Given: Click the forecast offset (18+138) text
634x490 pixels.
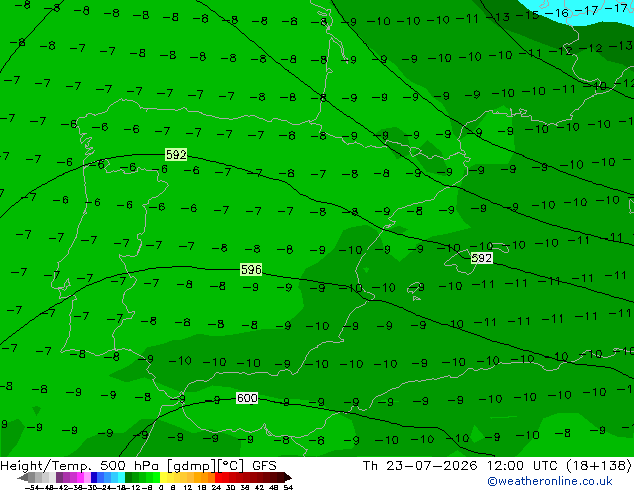Looking at the screenshot, I should coord(596,465).
